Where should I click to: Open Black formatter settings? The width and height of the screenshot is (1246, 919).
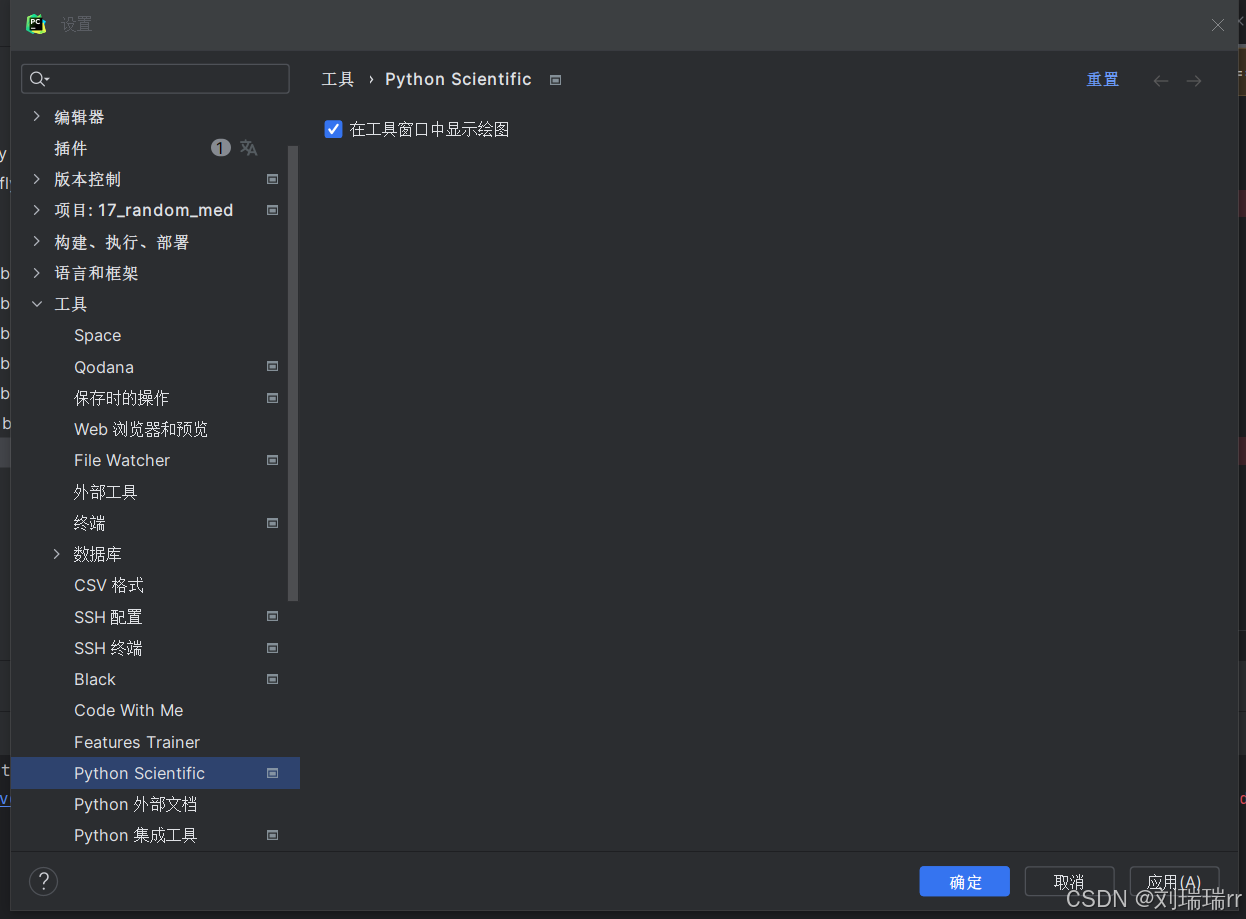point(95,679)
